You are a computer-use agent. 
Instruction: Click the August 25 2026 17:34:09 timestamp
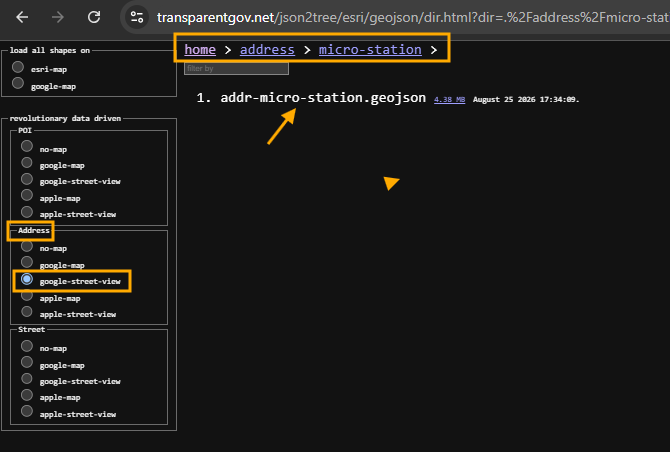[526, 100]
